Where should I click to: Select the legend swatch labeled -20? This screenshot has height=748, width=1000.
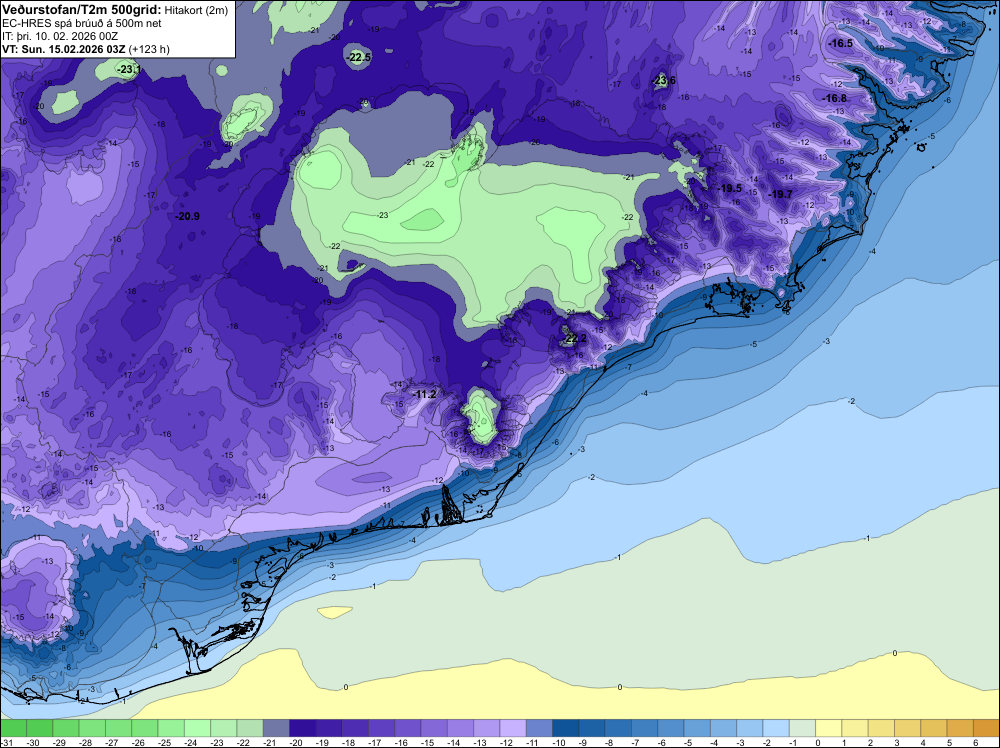(x=302, y=728)
